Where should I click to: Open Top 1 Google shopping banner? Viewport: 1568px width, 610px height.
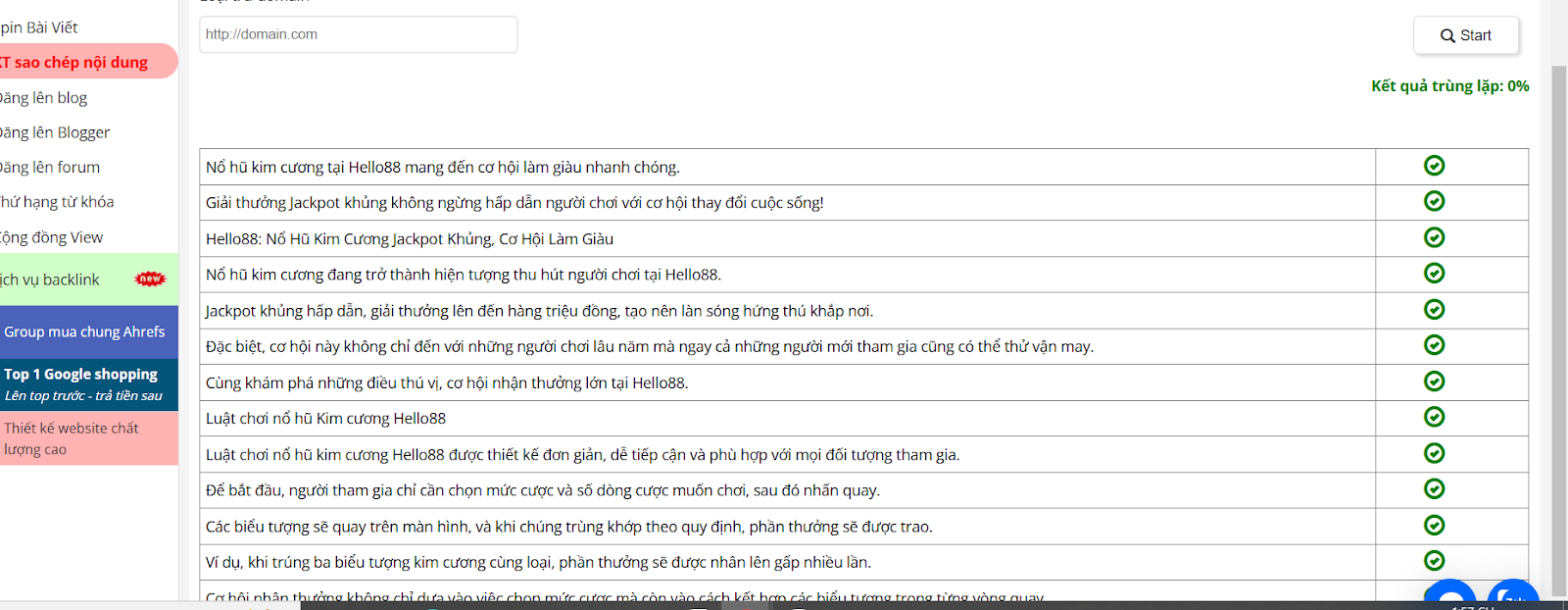tap(88, 384)
